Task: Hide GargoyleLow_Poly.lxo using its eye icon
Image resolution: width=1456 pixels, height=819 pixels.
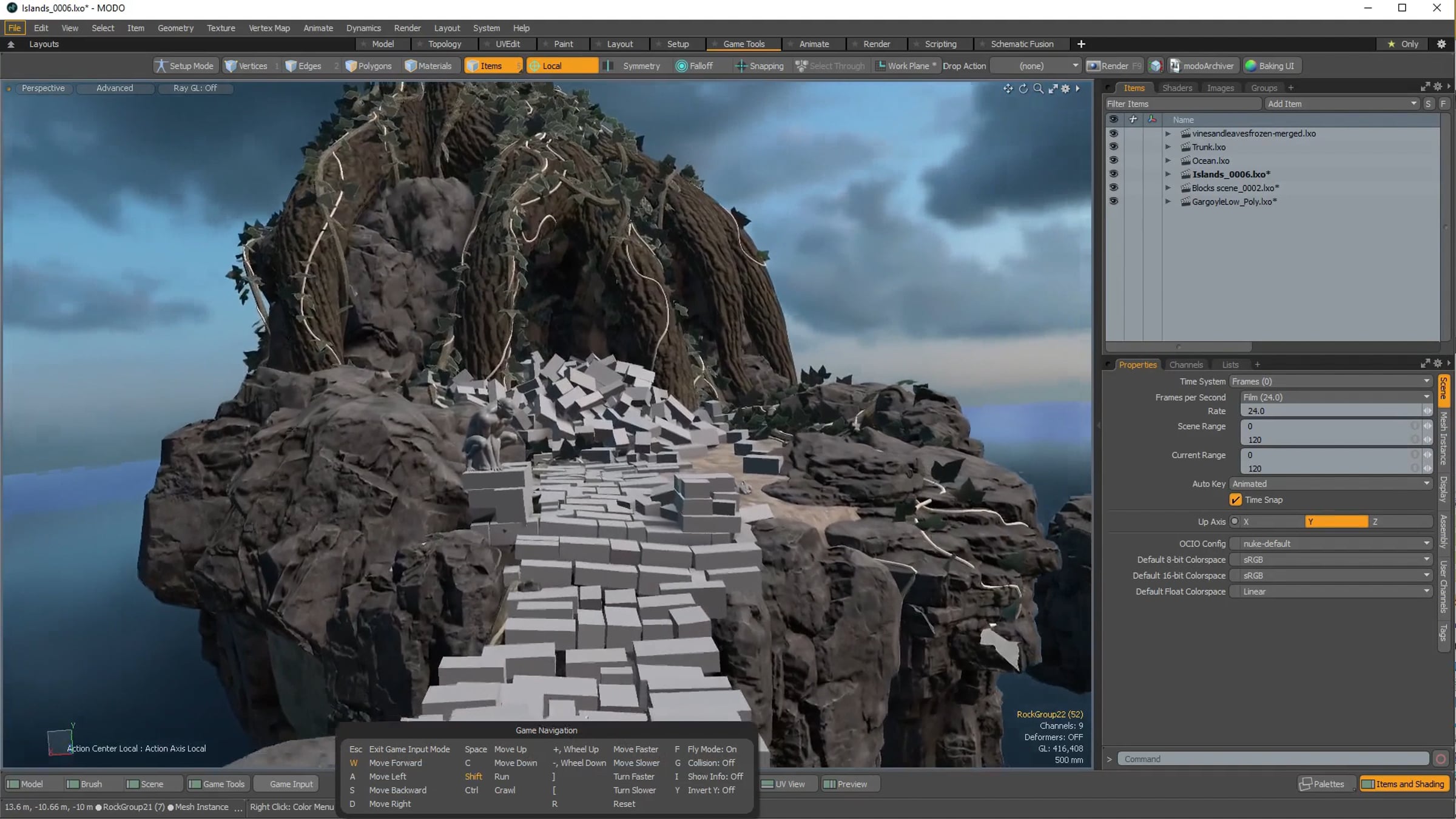Action: point(1113,201)
